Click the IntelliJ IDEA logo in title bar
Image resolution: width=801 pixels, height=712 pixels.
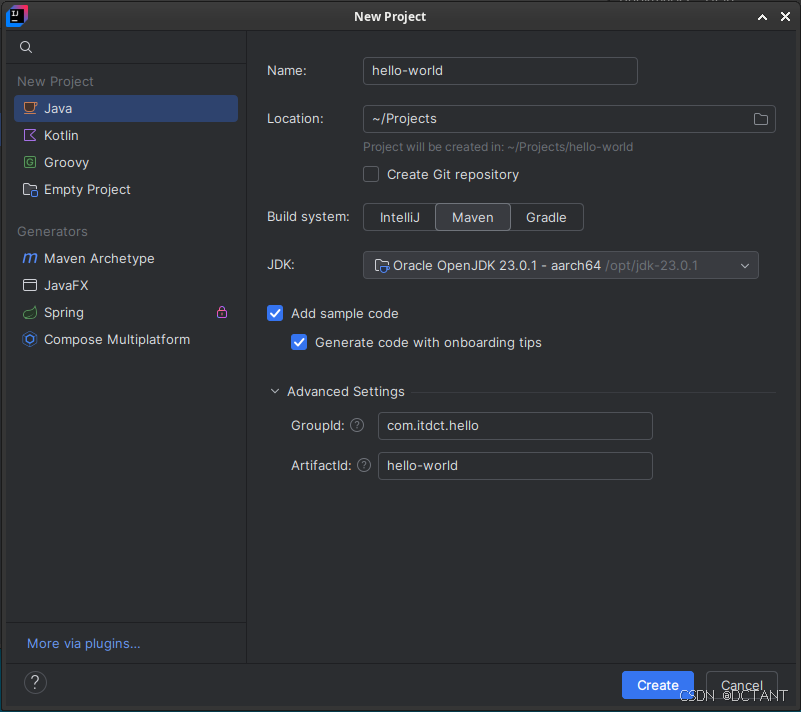16,16
